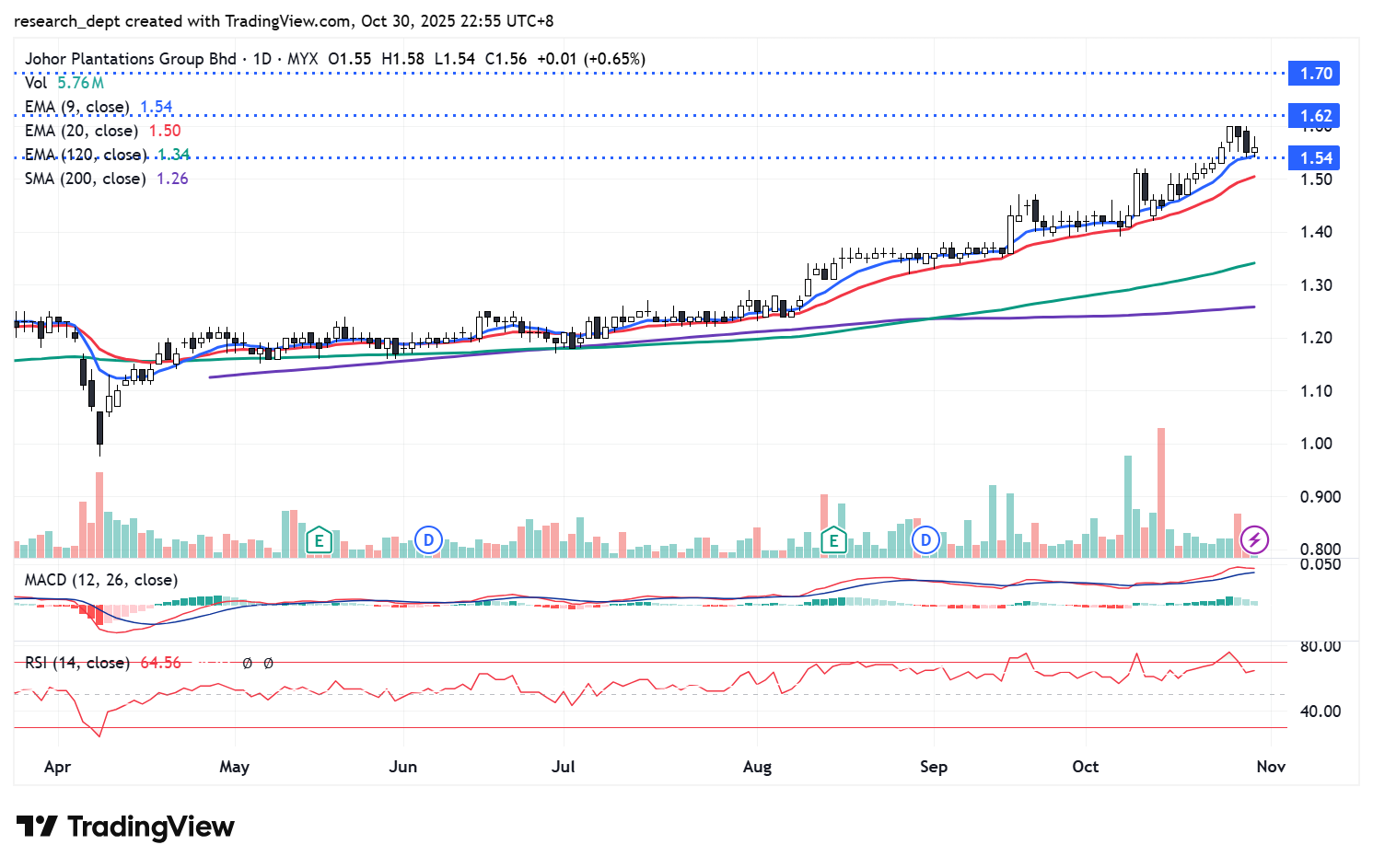
Task: Select the EMA (20, close) indicator legend
Action: (x=81, y=131)
